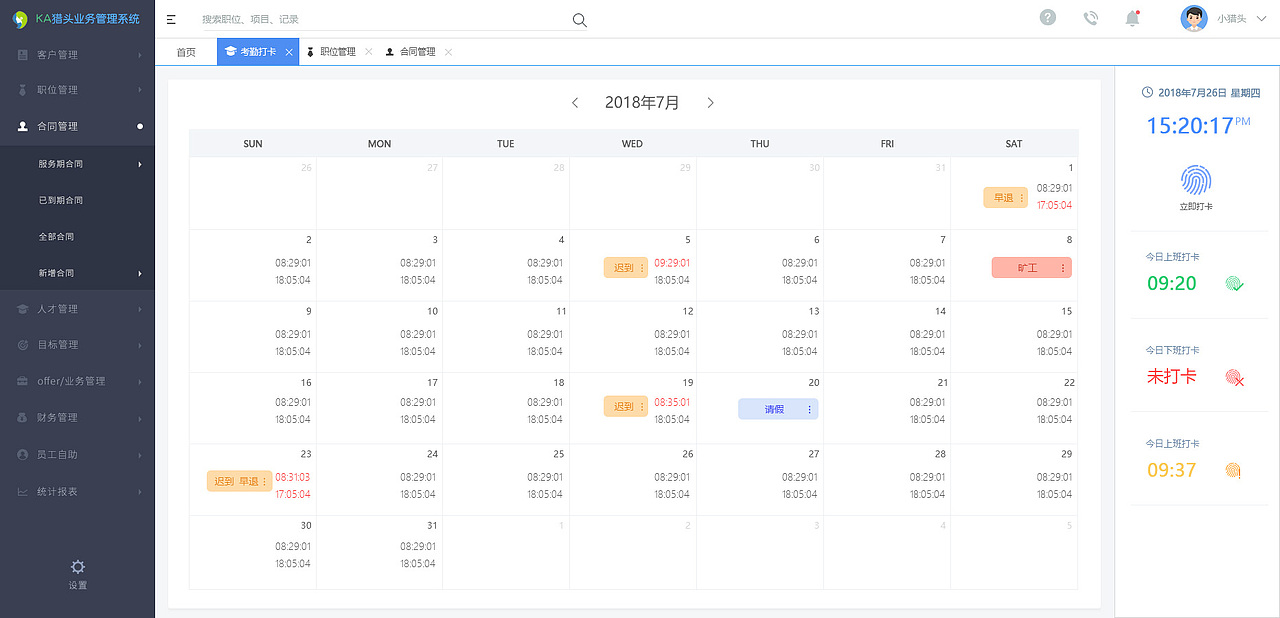The width and height of the screenshot is (1280, 618).
Task: Close the 考勤打卡 tab
Action: (x=289, y=52)
